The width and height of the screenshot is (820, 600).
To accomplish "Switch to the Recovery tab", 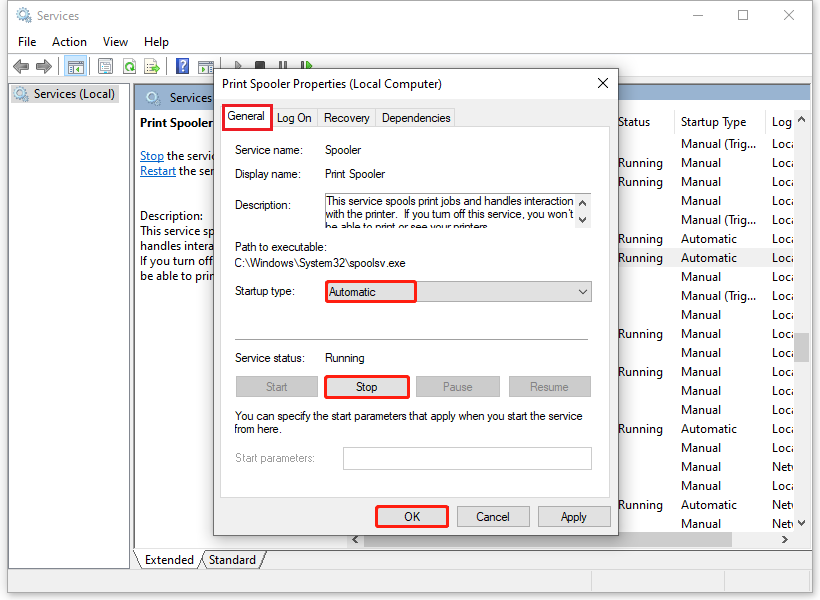I will (x=346, y=118).
